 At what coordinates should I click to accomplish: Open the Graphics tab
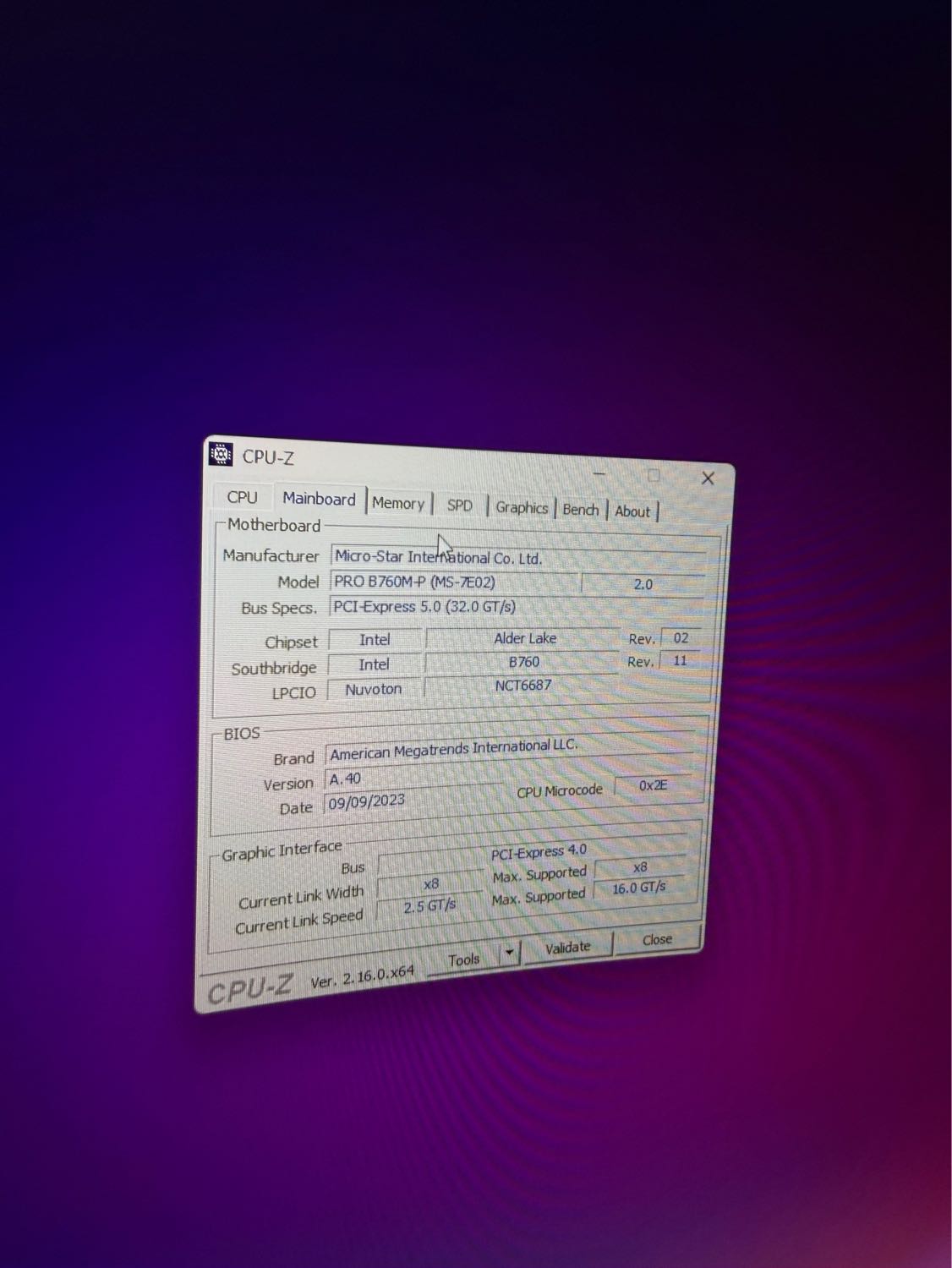[522, 507]
